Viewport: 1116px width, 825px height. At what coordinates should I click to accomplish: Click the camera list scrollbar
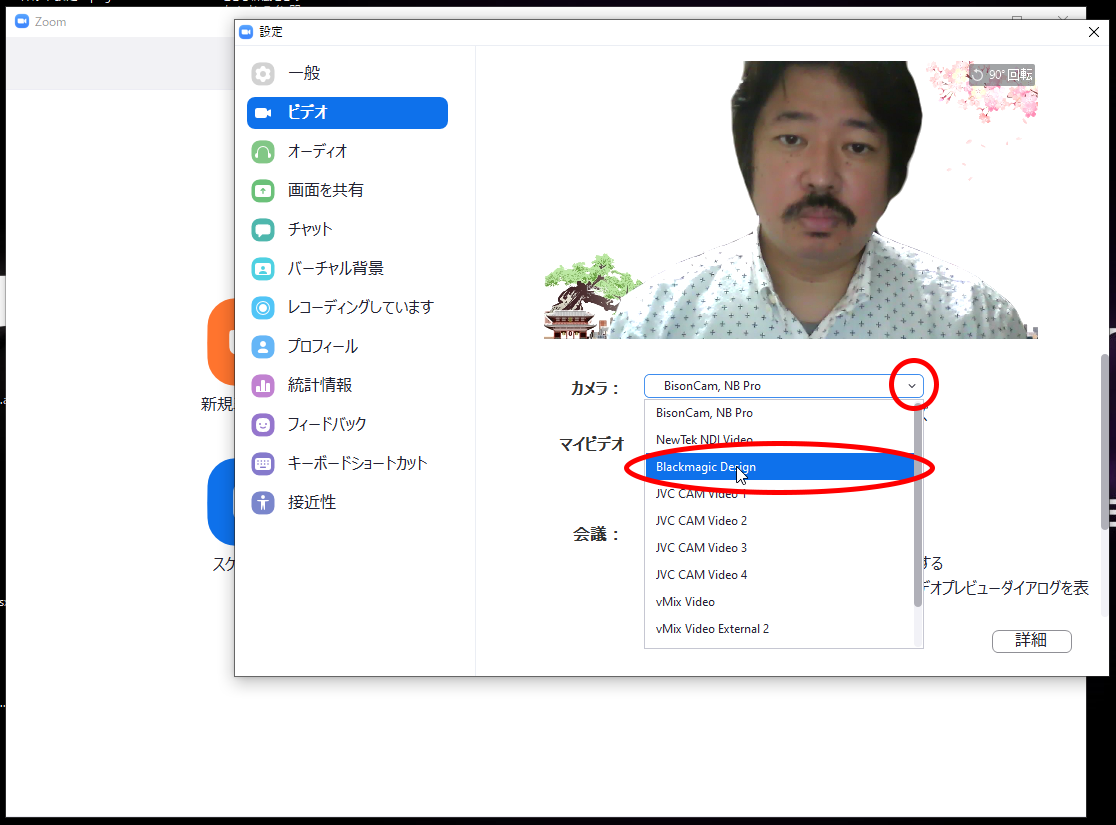[918, 505]
